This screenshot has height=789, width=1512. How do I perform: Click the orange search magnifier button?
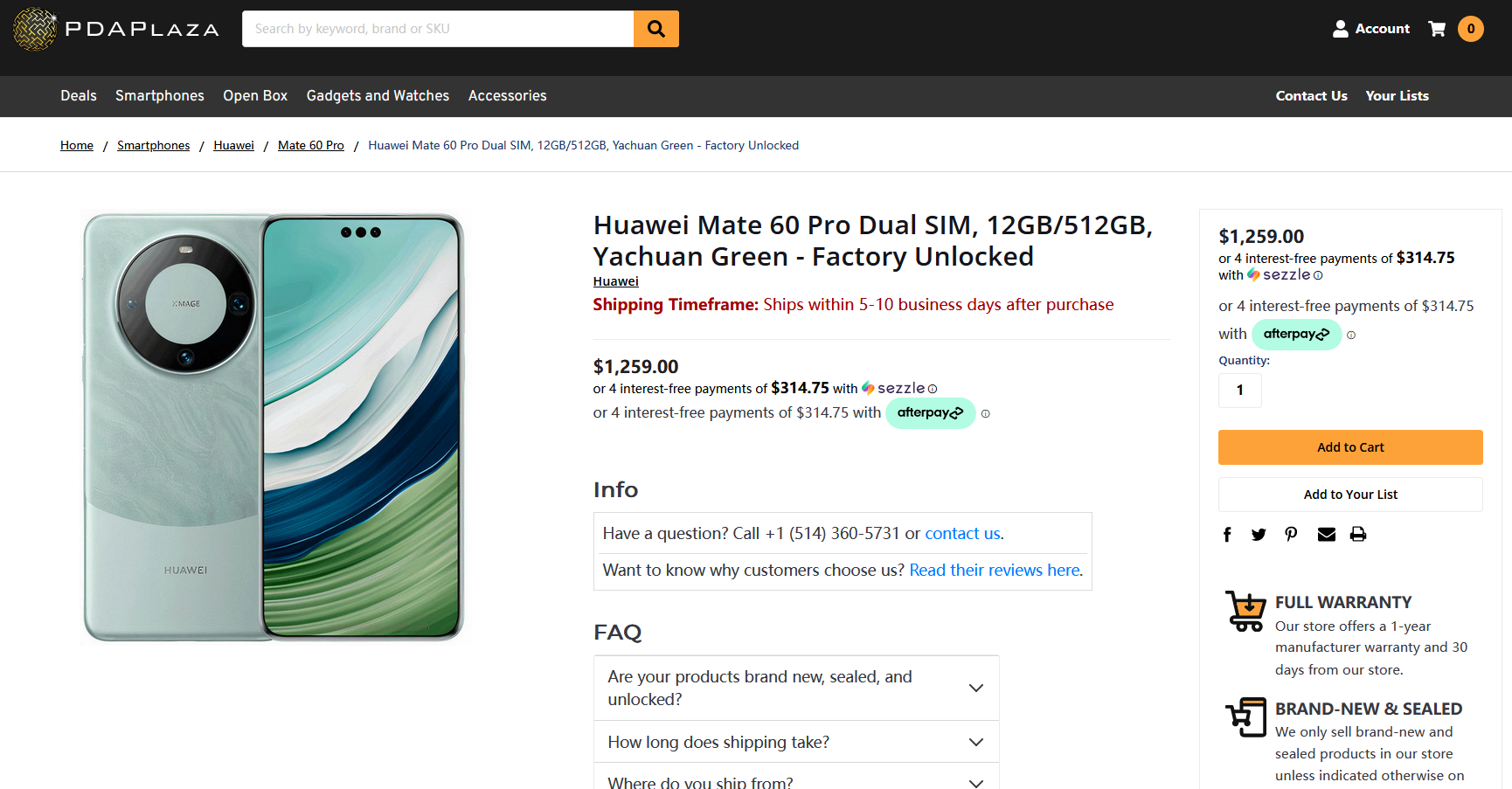click(x=655, y=29)
